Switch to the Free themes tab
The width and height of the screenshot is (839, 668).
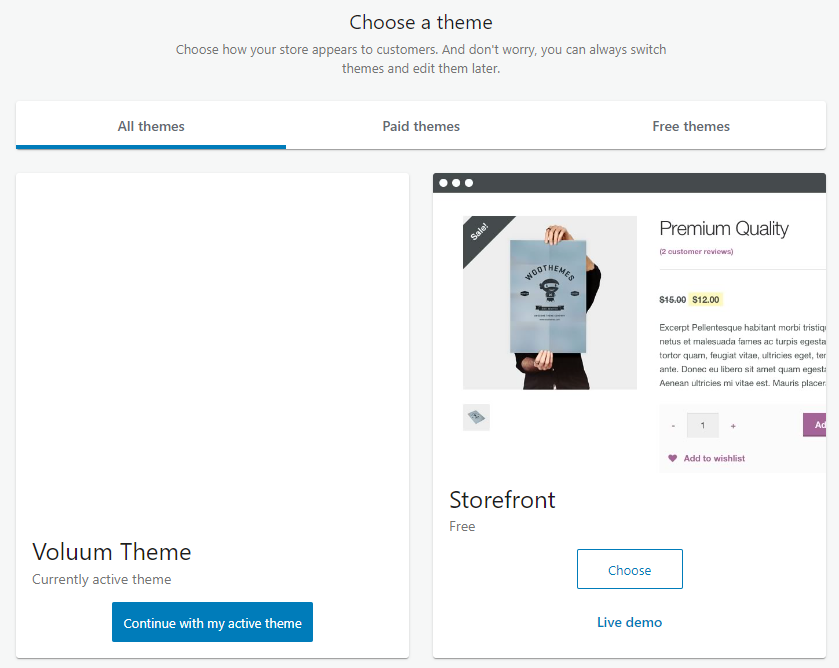click(x=690, y=126)
